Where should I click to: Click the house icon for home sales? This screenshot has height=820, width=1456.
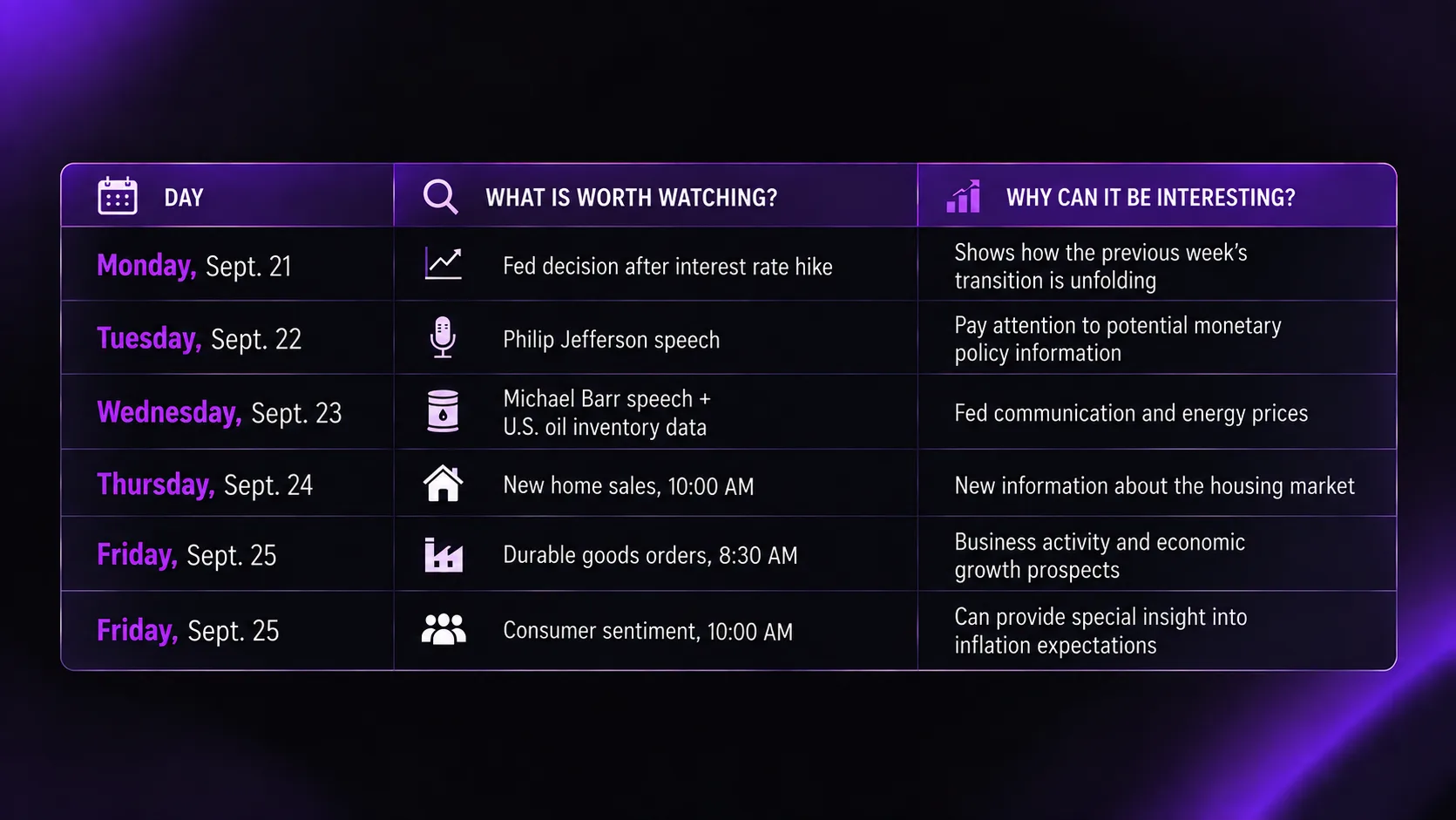(x=443, y=484)
